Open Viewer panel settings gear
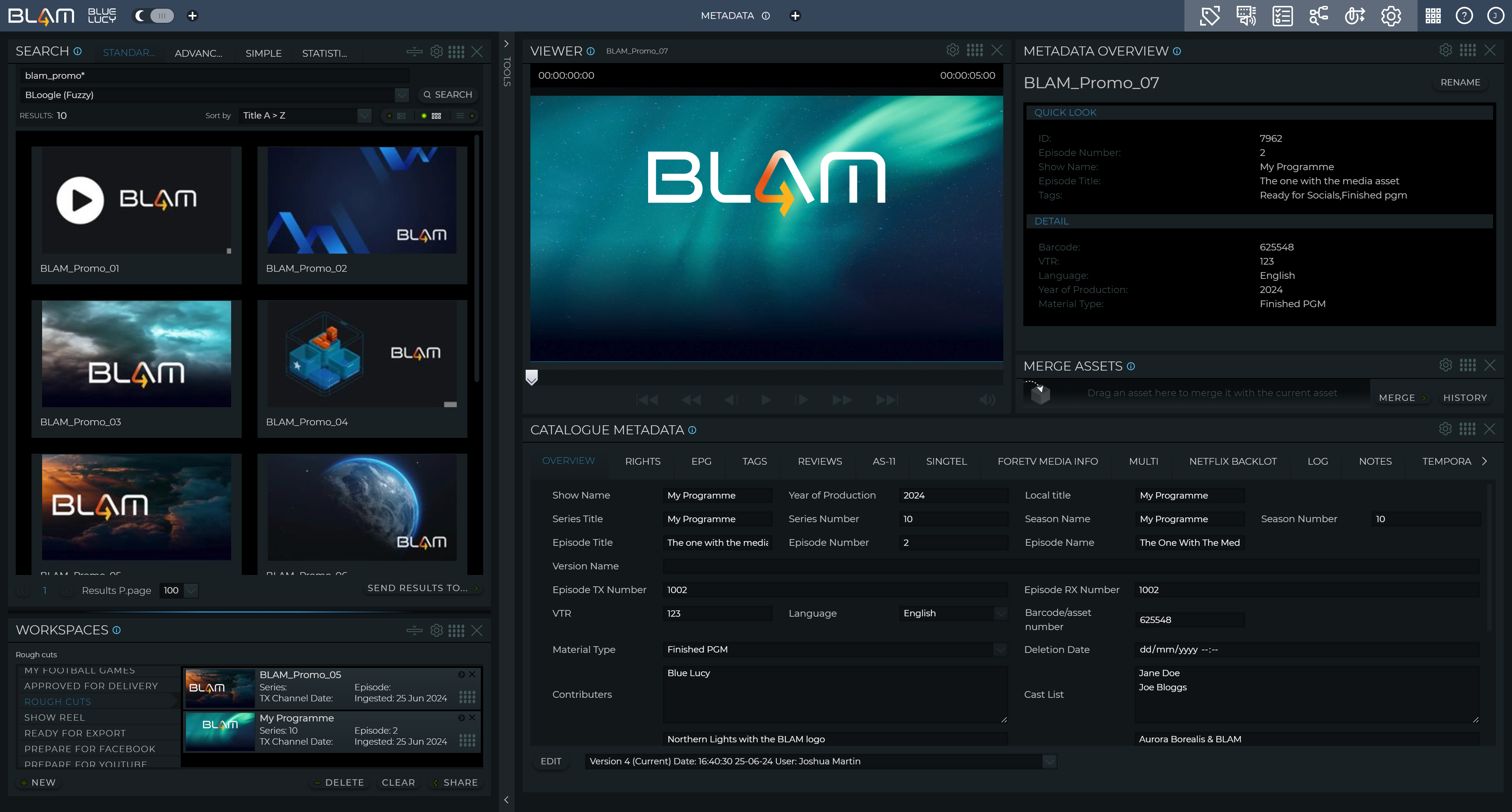Image resolution: width=1512 pixels, height=812 pixels. tap(952, 50)
